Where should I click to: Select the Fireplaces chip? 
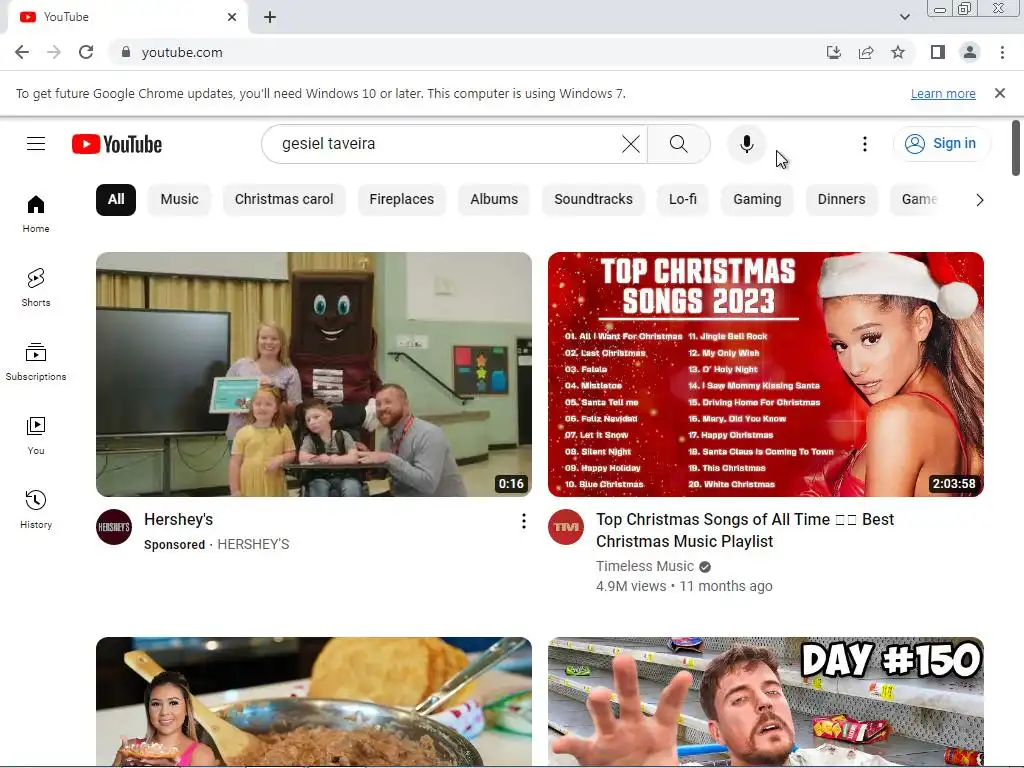402,200
